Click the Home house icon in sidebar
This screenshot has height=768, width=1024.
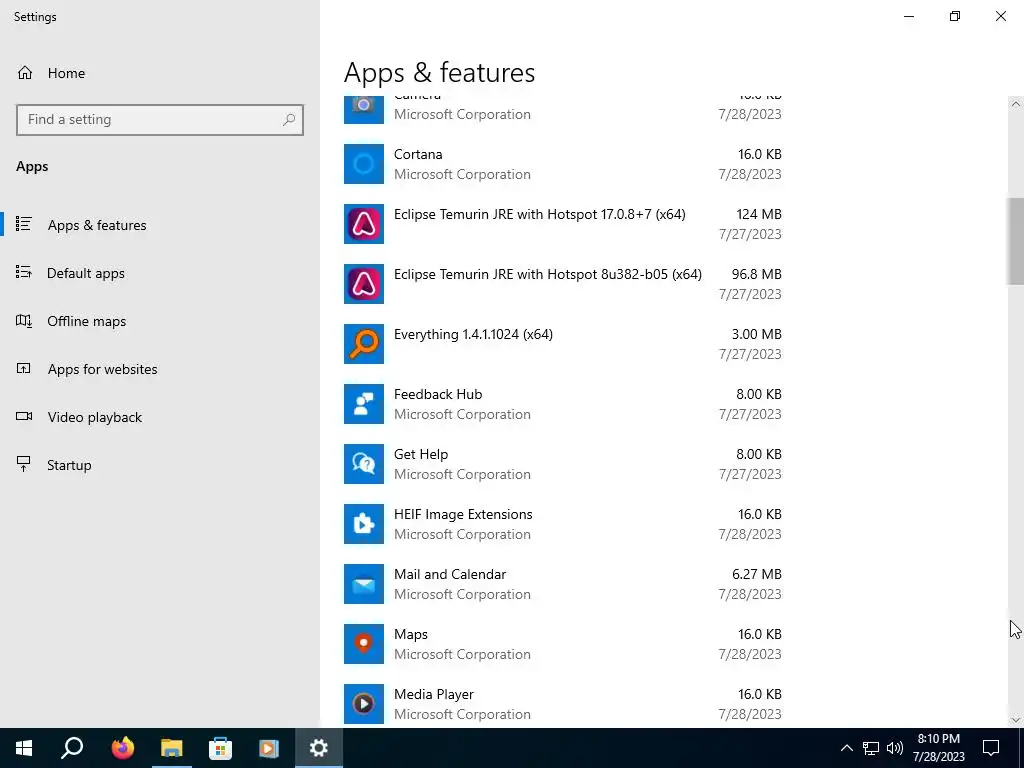pos(25,72)
